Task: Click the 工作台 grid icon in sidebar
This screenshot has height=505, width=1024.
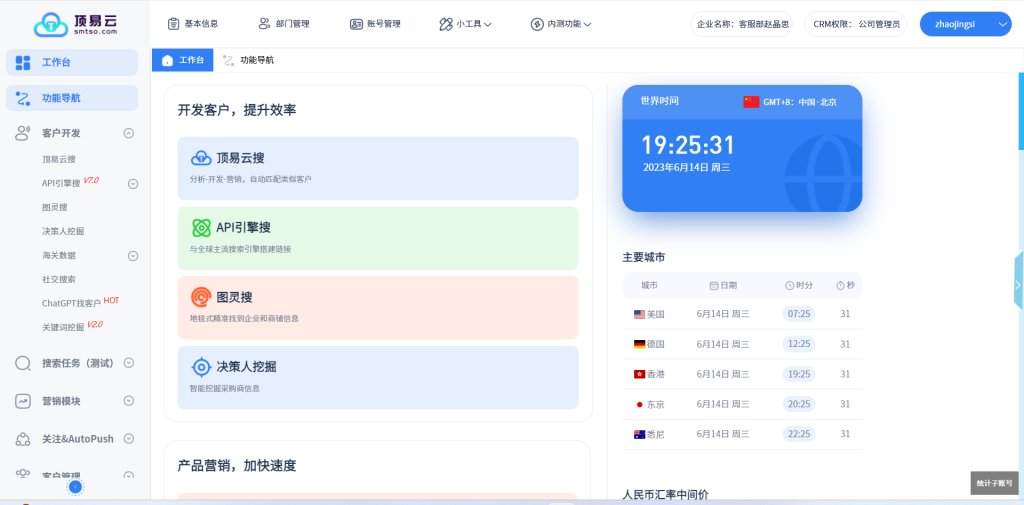Action: pos(23,63)
